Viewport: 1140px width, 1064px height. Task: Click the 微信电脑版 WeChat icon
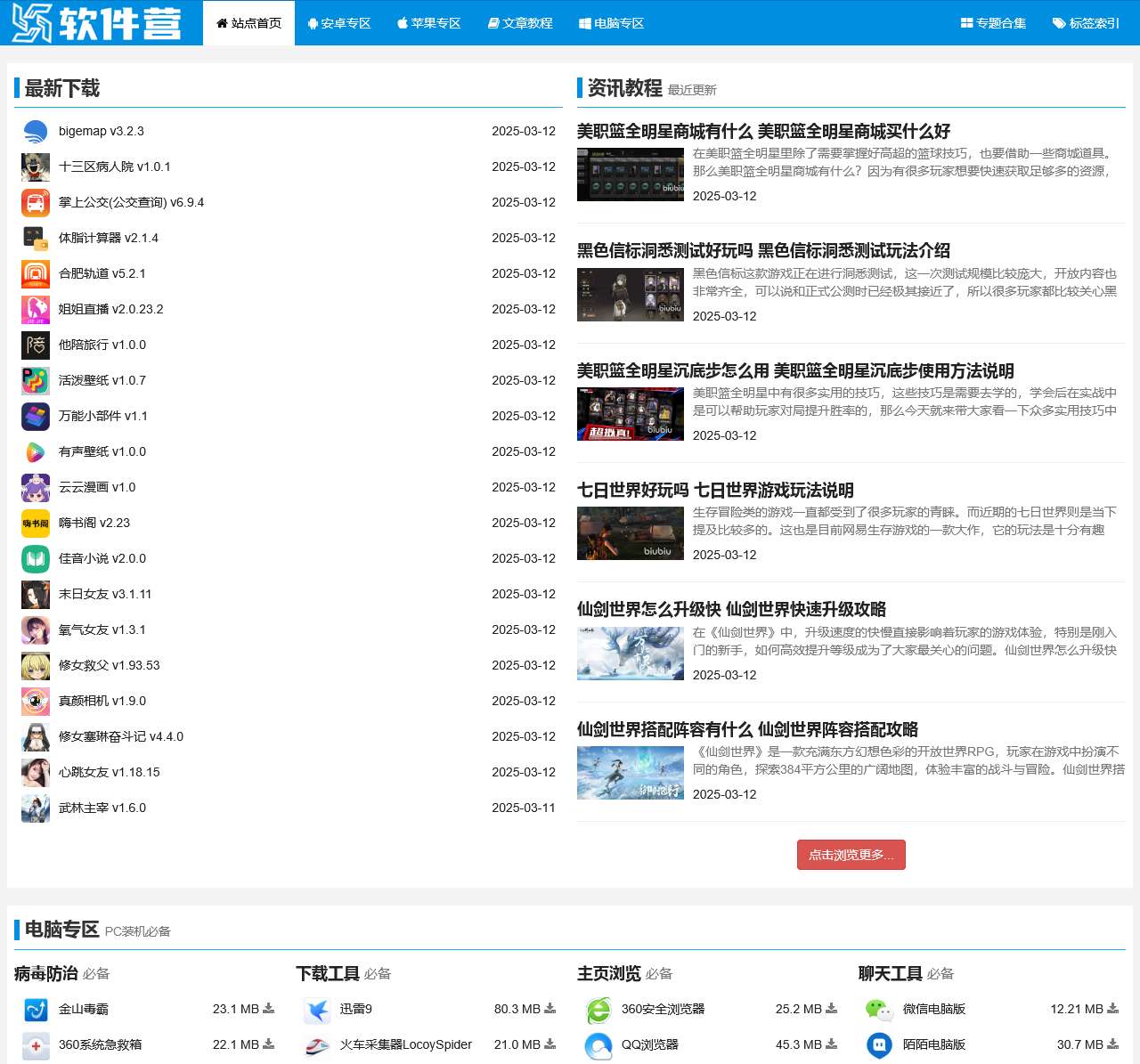(879, 1010)
